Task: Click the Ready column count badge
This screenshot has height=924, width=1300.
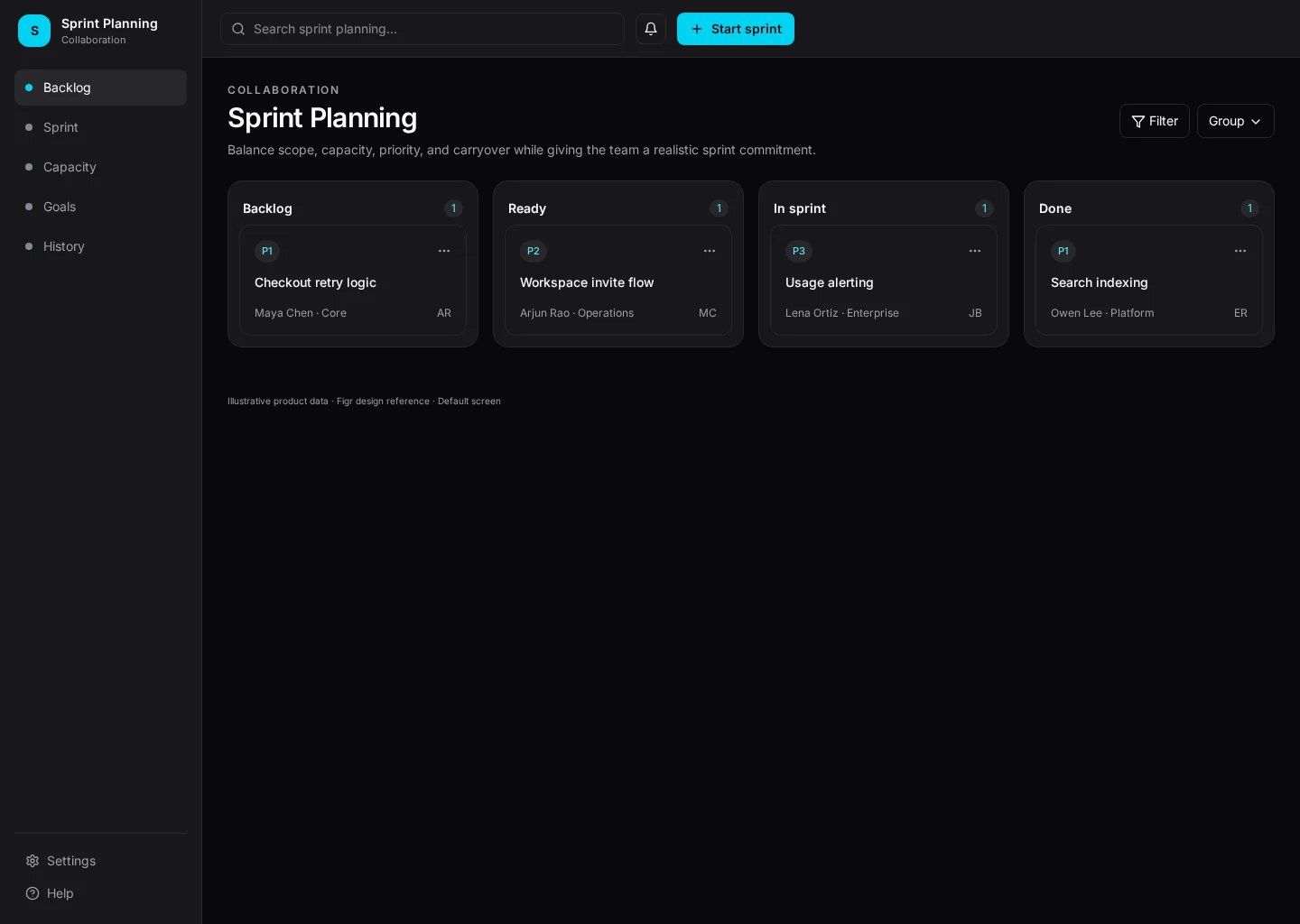Action: click(x=719, y=208)
